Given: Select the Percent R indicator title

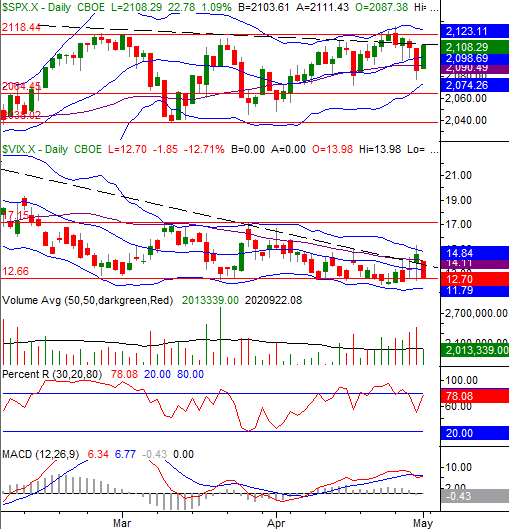Looking at the screenshot, I should click(52, 374).
